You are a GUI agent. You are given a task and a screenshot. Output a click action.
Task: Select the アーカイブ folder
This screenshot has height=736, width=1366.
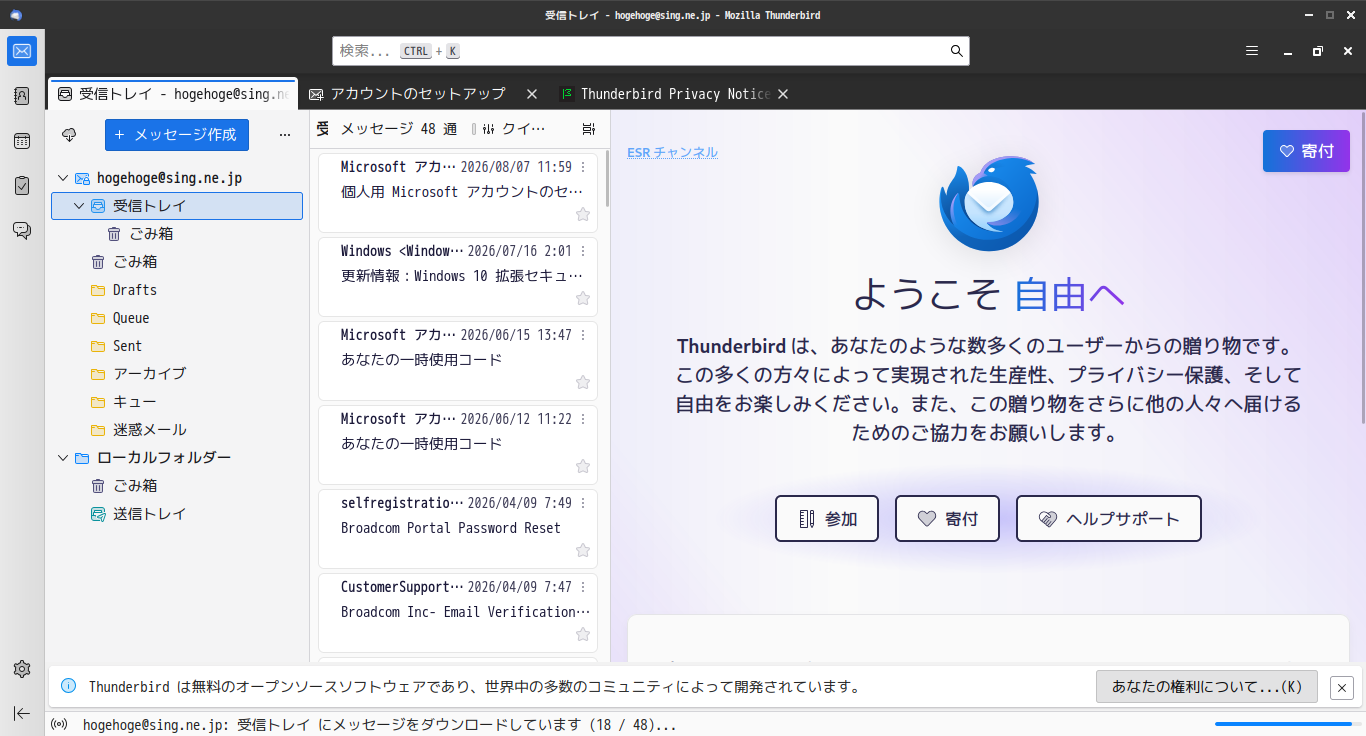(x=177, y=374)
